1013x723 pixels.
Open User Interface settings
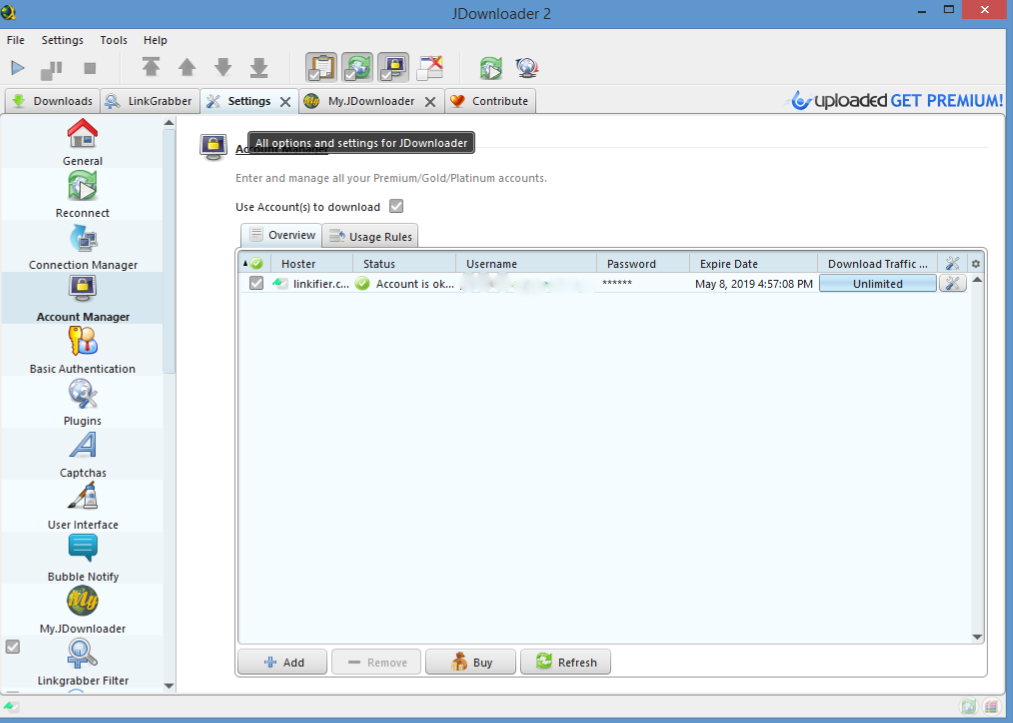(x=82, y=505)
